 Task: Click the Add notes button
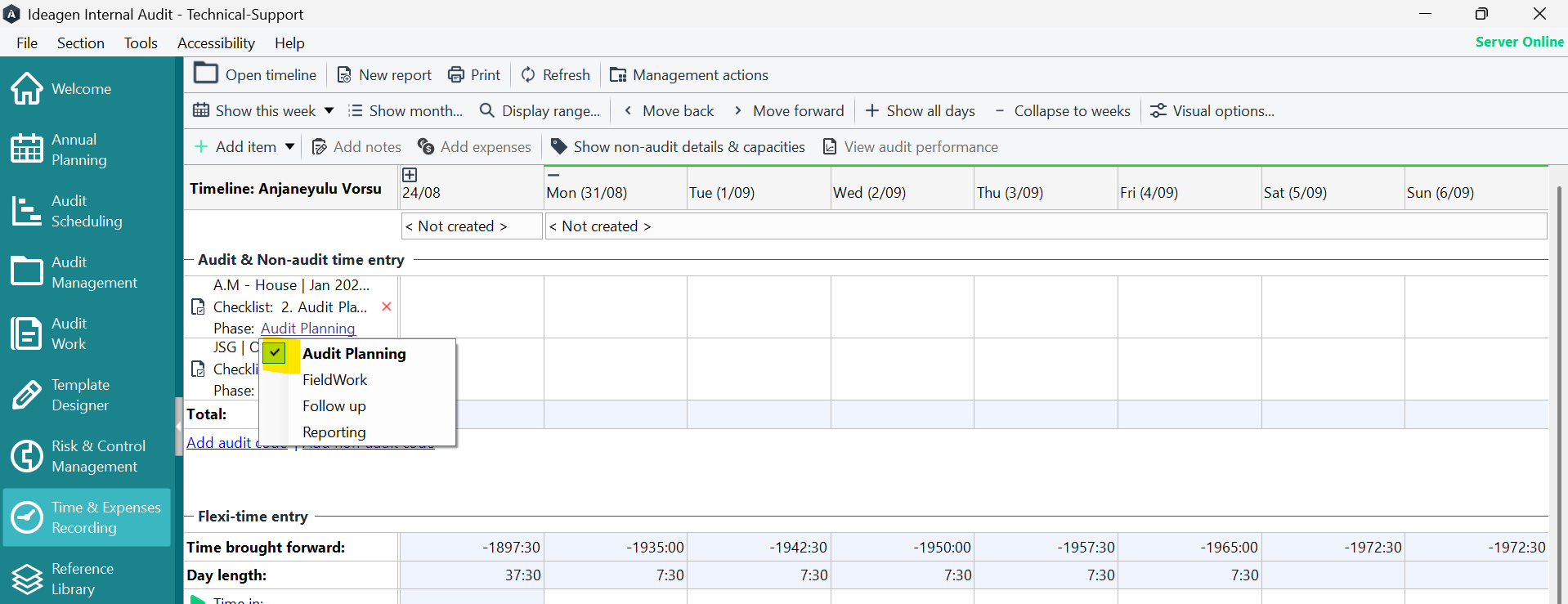[356, 146]
